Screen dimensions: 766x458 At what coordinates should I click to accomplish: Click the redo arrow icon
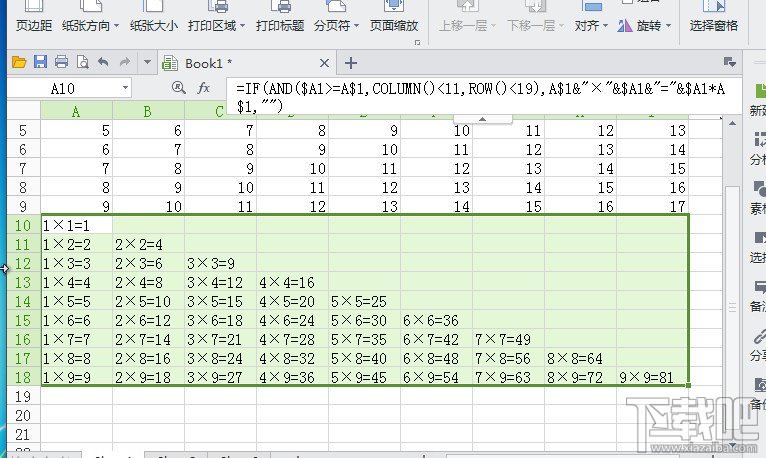coord(125,62)
